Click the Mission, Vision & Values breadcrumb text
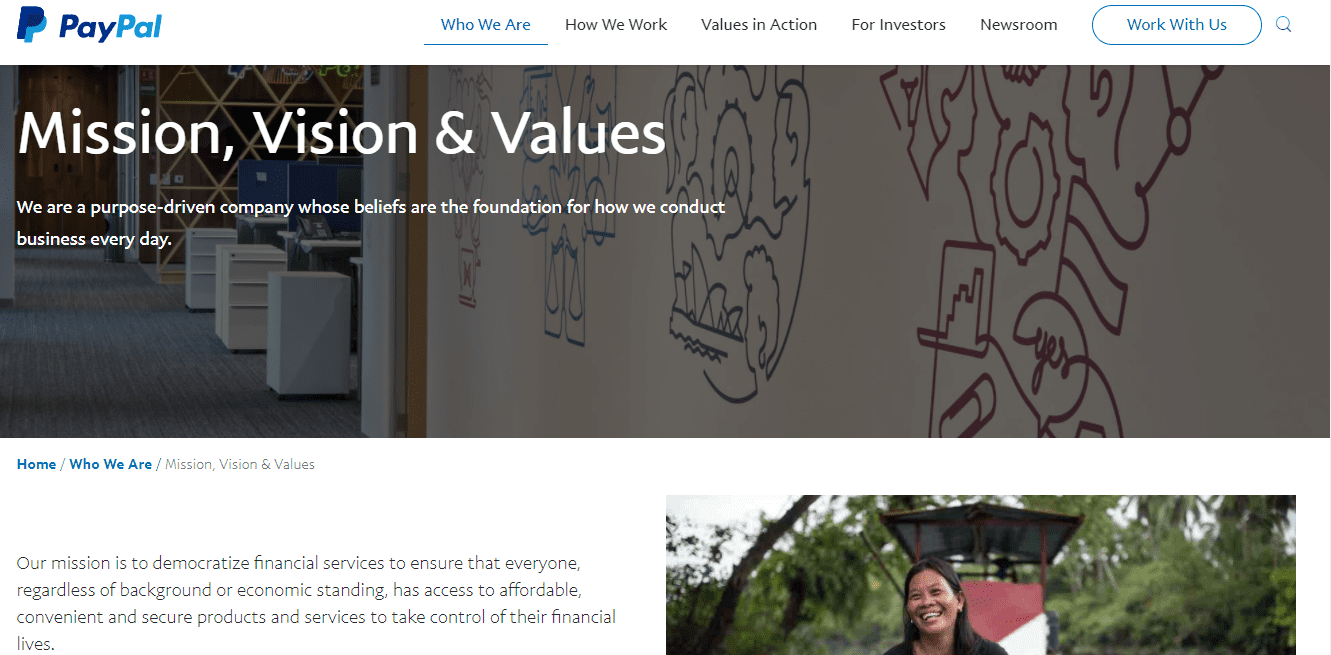The width and height of the screenshot is (1331, 655). click(x=240, y=464)
